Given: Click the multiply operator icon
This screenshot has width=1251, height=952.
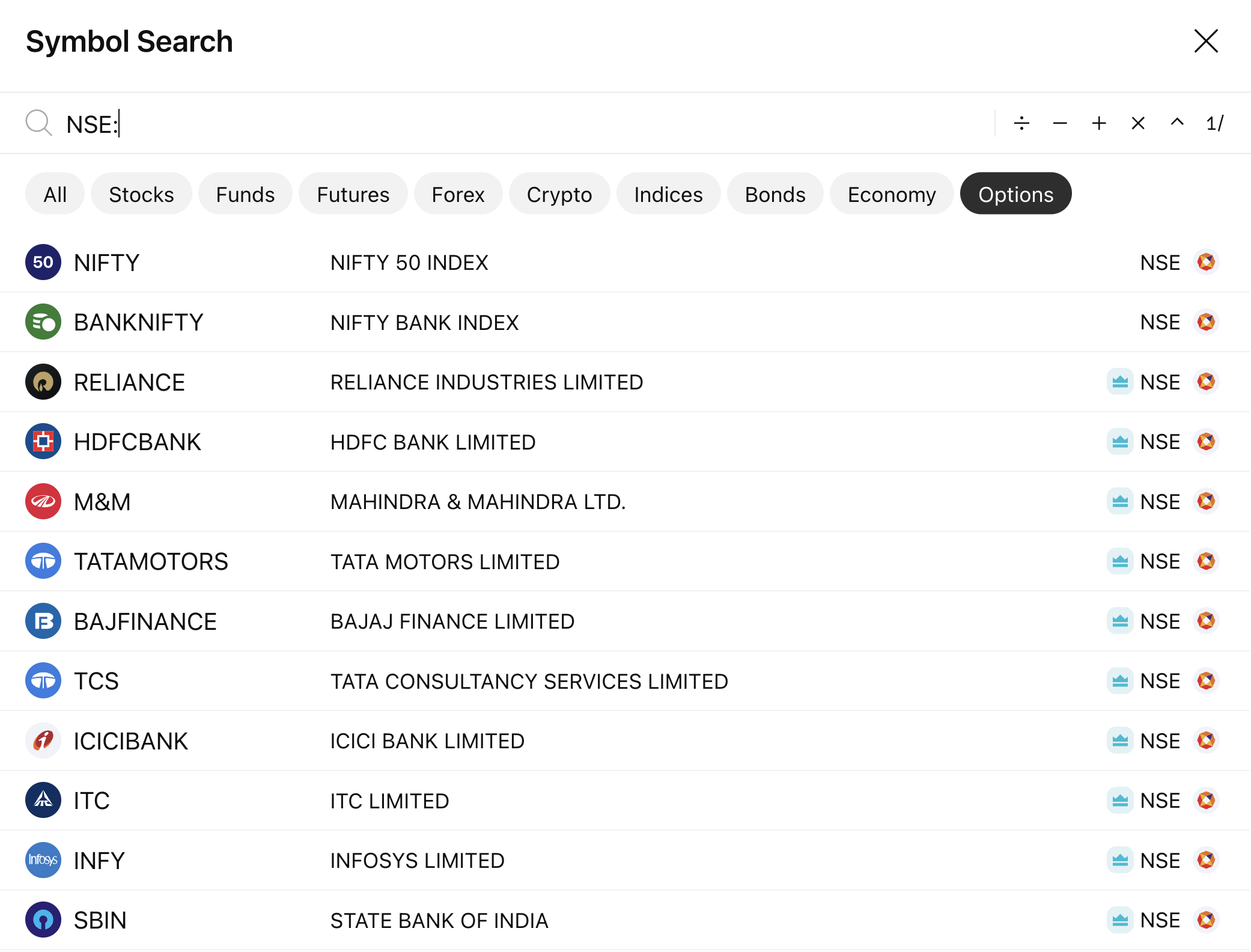Looking at the screenshot, I should [x=1138, y=123].
